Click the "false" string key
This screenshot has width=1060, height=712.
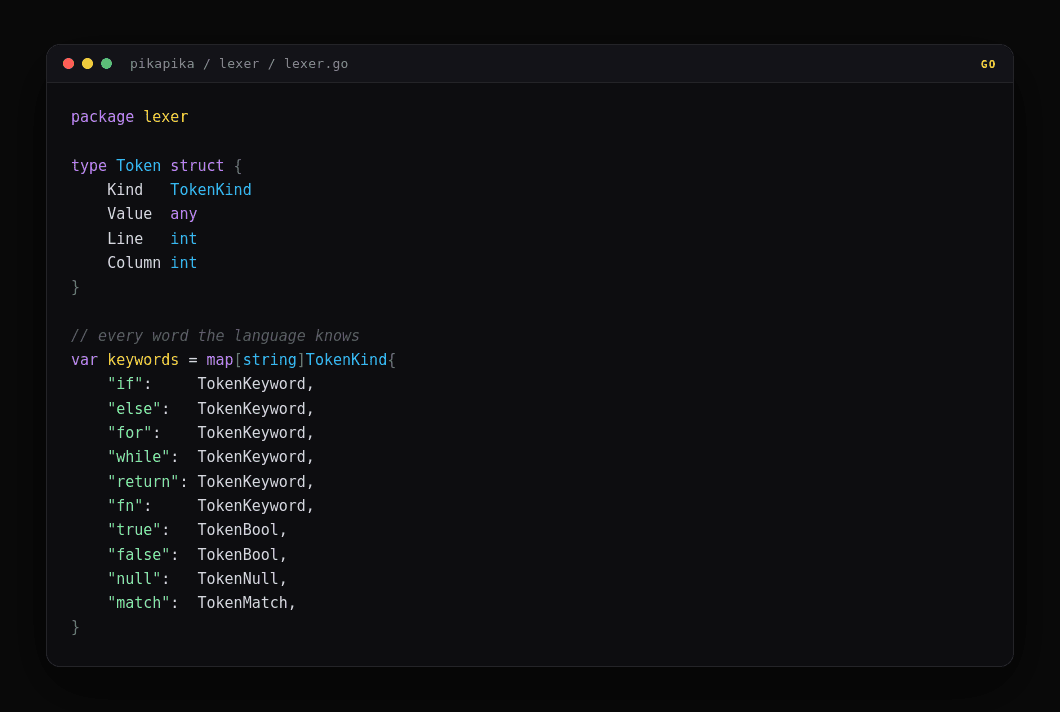(x=139, y=554)
